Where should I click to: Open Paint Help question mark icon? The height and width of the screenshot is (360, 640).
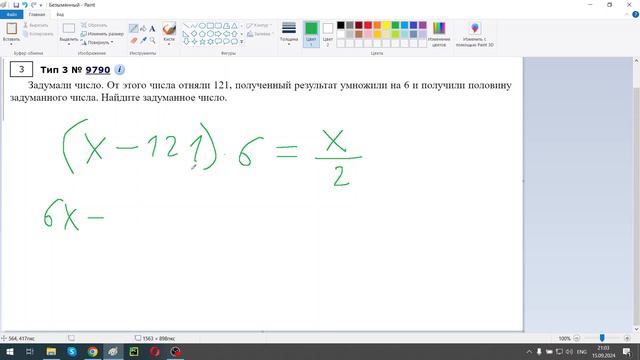tap(635, 14)
